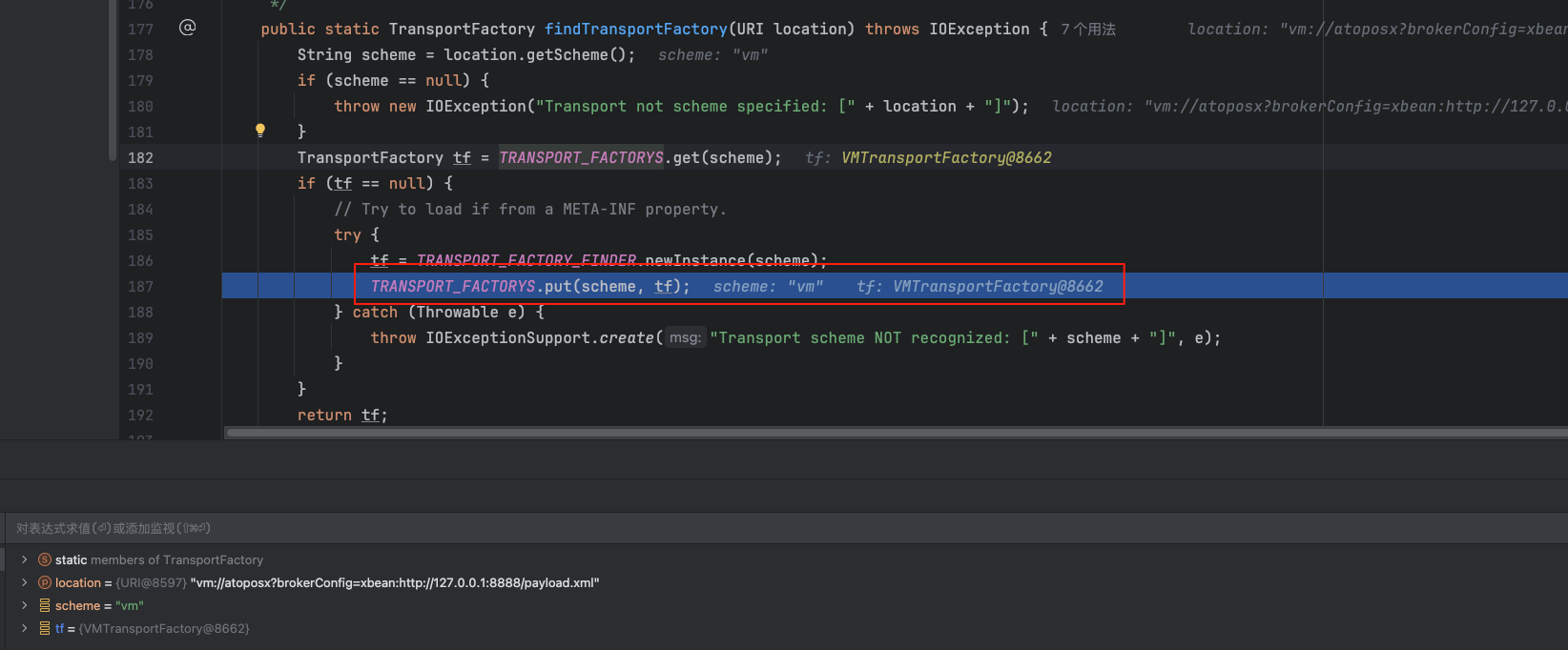Toggle breakpoint at line number 182
1568x650 pixels.
140,157
